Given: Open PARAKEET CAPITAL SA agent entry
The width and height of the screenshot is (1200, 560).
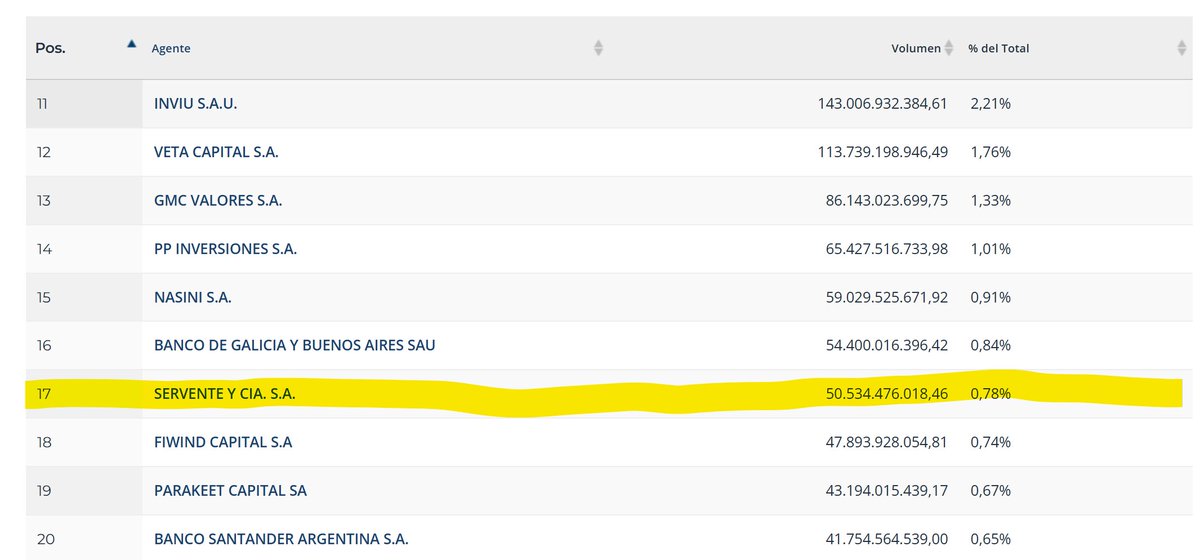Looking at the screenshot, I should tap(230, 490).
